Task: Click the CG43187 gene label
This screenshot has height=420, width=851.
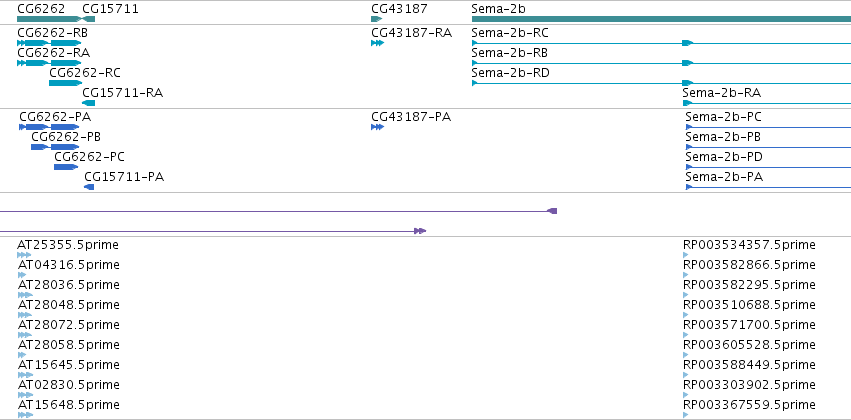Action: tap(399, 9)
